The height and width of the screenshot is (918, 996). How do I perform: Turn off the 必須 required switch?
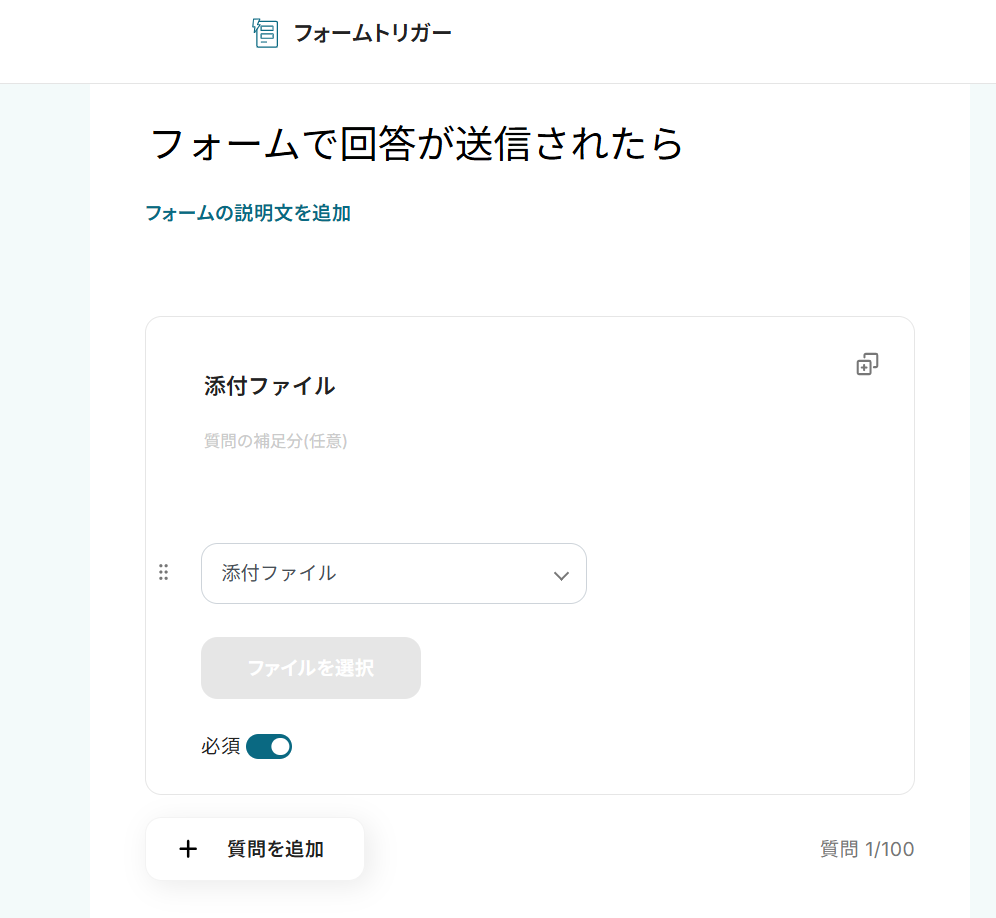pos(269,746)
